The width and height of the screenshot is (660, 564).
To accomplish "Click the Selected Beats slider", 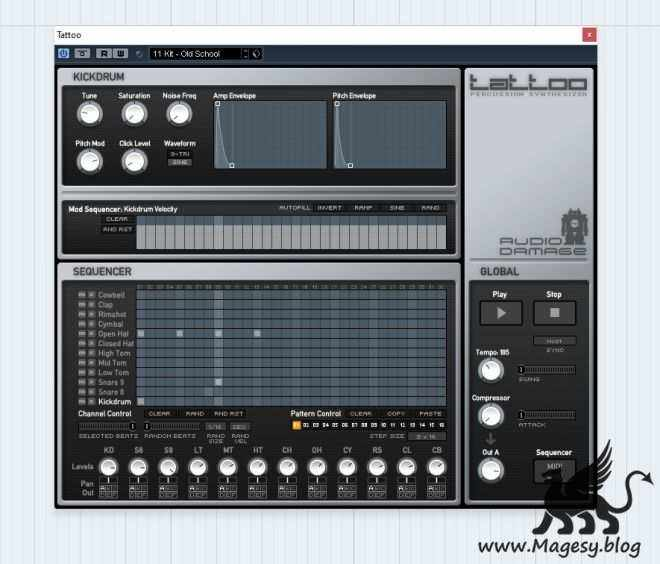I will pos(107,426).
